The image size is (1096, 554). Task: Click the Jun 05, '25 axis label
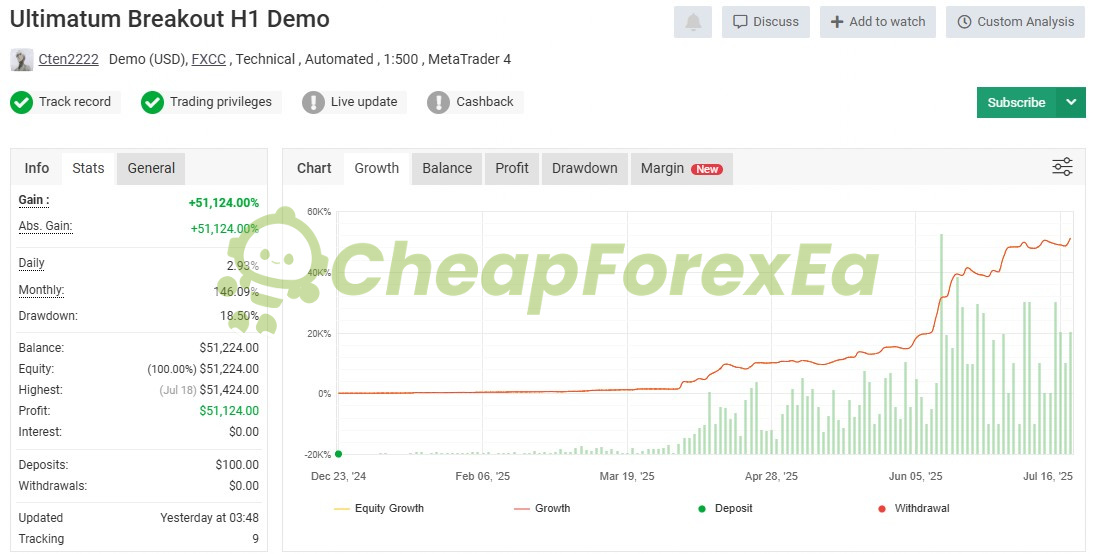tap(916, 476)
